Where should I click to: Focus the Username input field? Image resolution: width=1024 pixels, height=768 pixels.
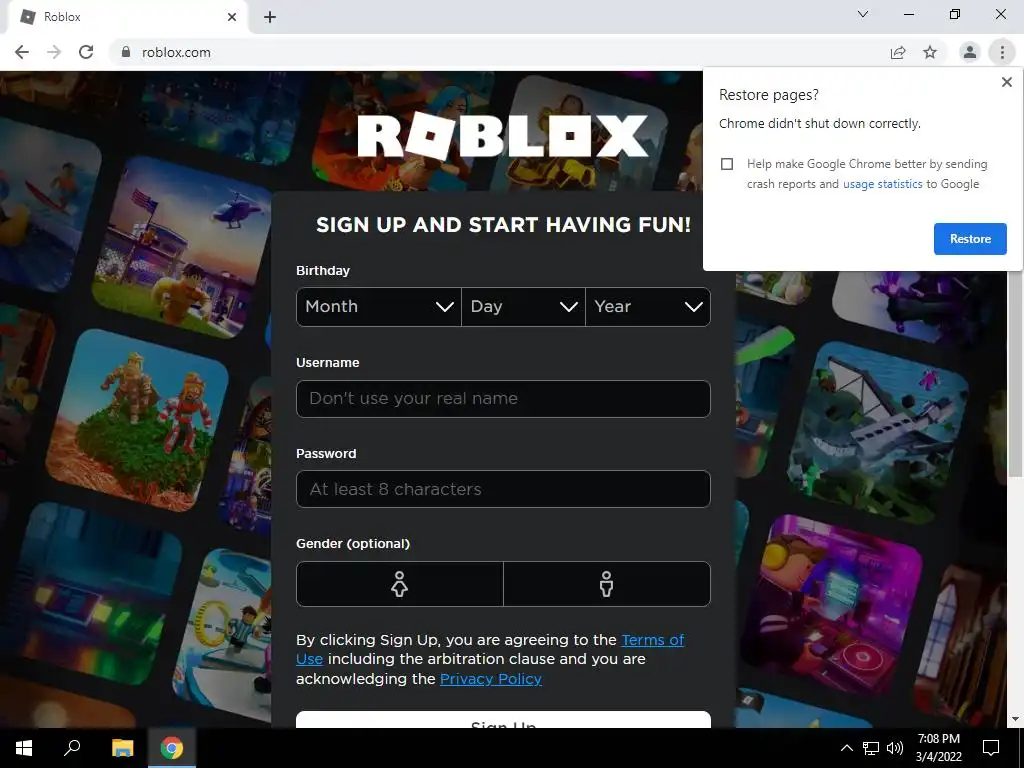pos(503,399)
